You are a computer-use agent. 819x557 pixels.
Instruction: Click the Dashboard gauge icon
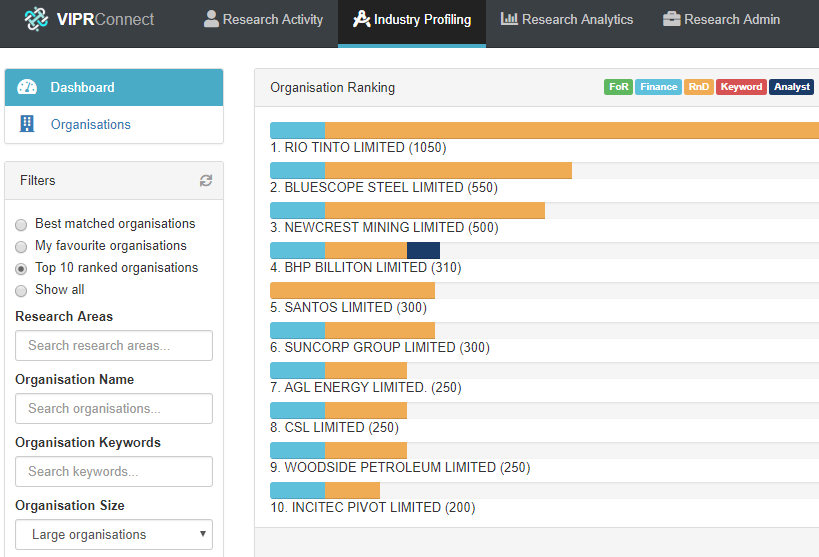pyautogui.click(x=27, y=87)
